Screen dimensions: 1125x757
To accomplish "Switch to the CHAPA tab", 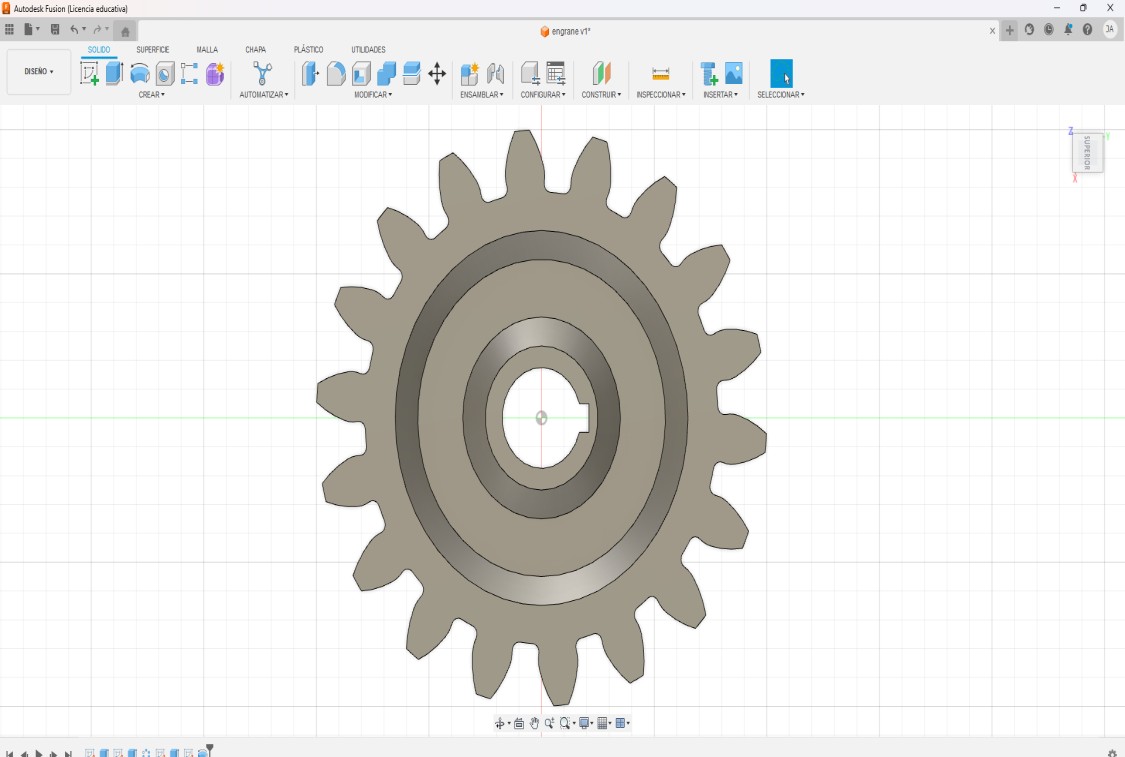I will (255, 50).
